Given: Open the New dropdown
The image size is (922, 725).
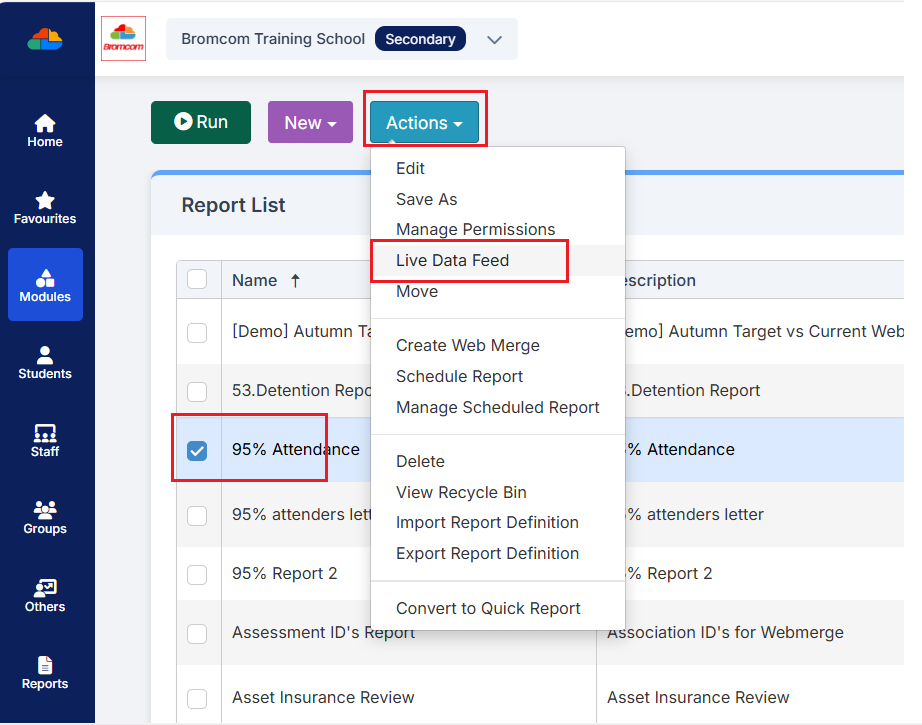Looking at the screenshot, I should tap(310, 121).
